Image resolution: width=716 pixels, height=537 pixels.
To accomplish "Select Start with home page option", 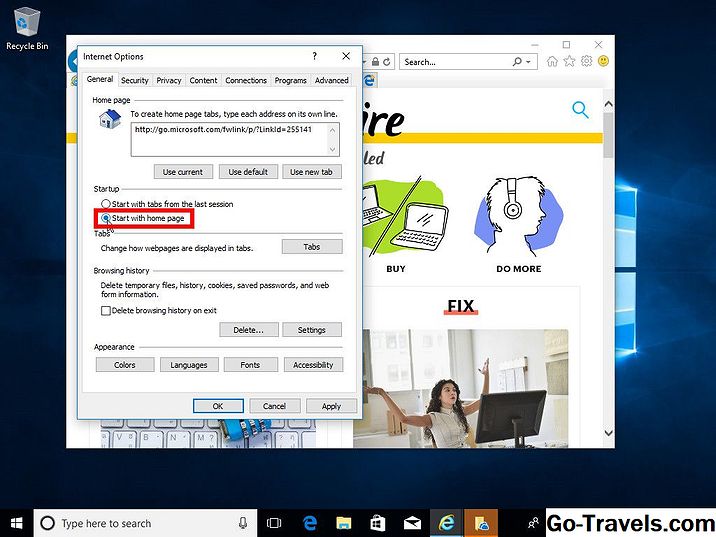I will tap(143, 218).
